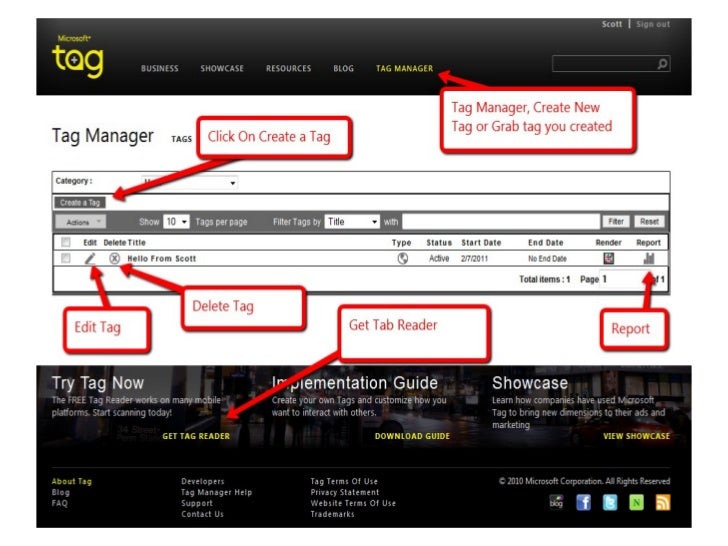Click the Tag Terms Of Use link
This screenshot has height=546, width=728.
point(344,481)
